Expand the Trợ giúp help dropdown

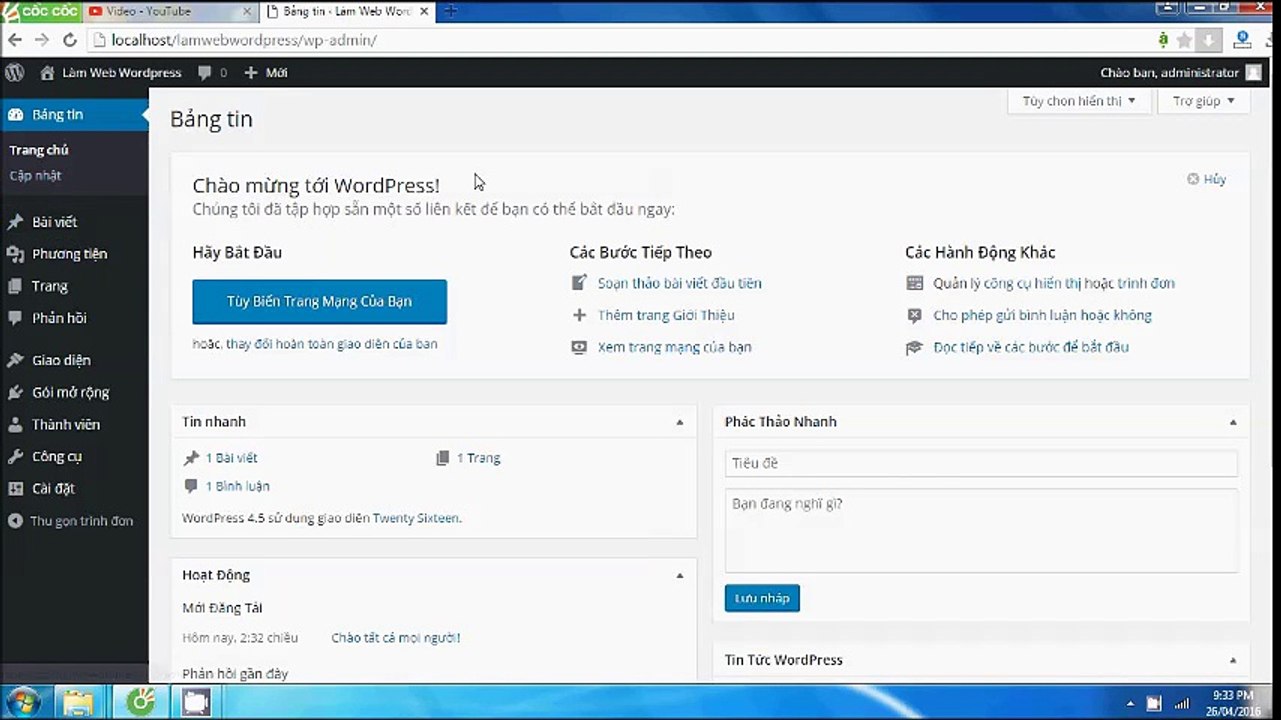coord(1203,101)
